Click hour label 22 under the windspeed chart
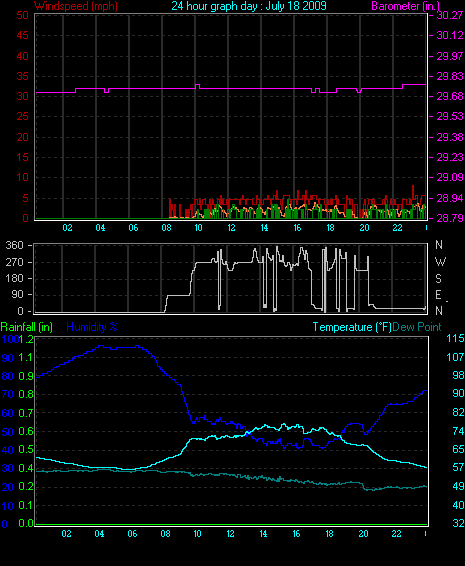465x566 pixels. (397, 228)
